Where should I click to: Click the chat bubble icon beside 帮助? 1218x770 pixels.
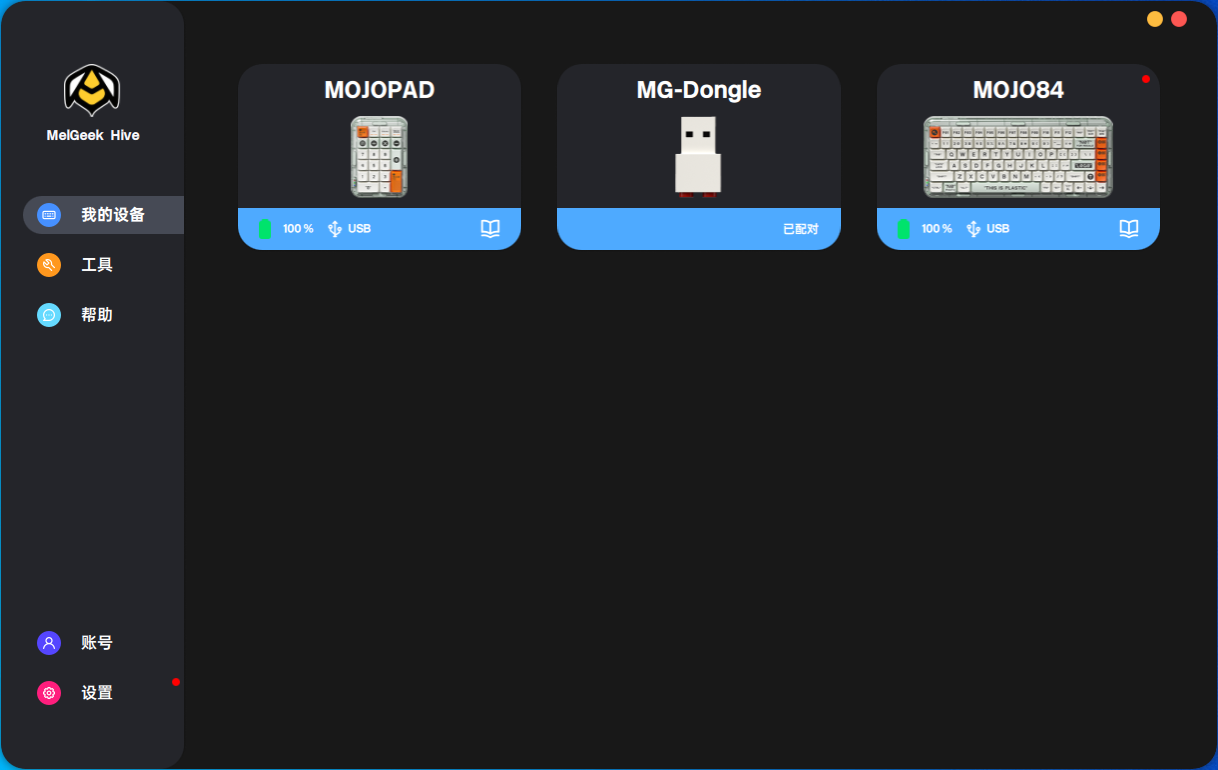click(49, 315)
